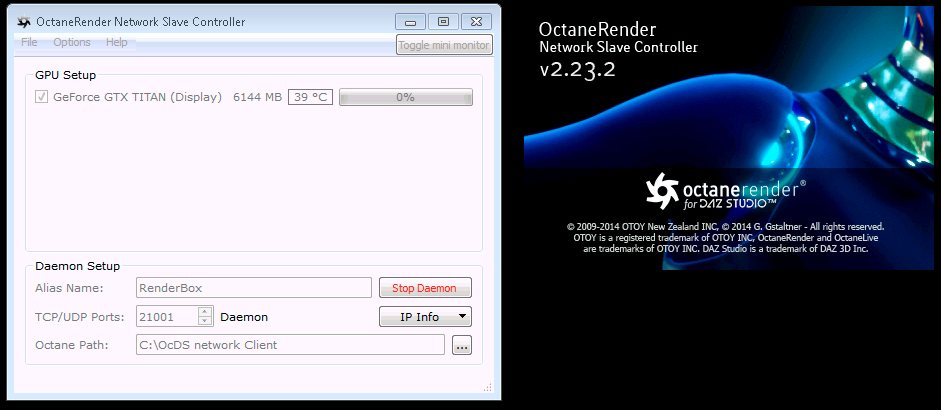Increase the TCP/UDP port number with up arrow
The image size is (941, 410).
[x=205, y=312]
